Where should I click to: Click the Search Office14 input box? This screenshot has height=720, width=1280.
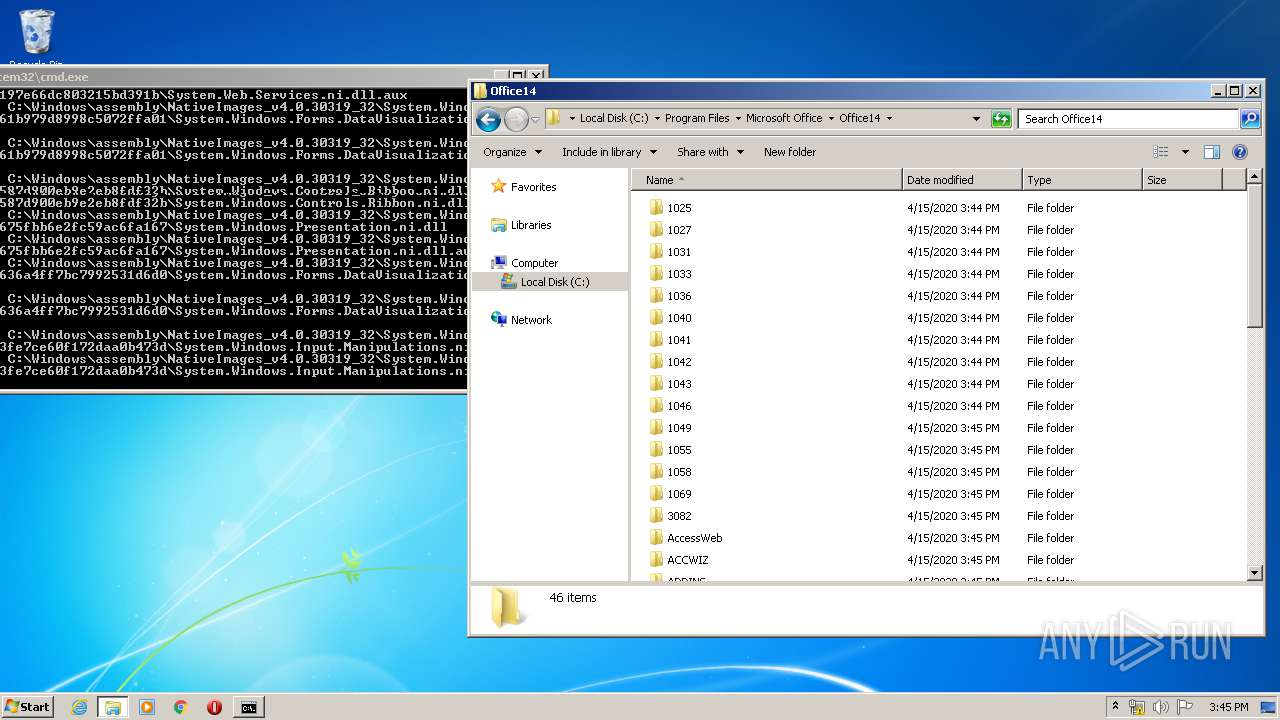coord(1130,119)
